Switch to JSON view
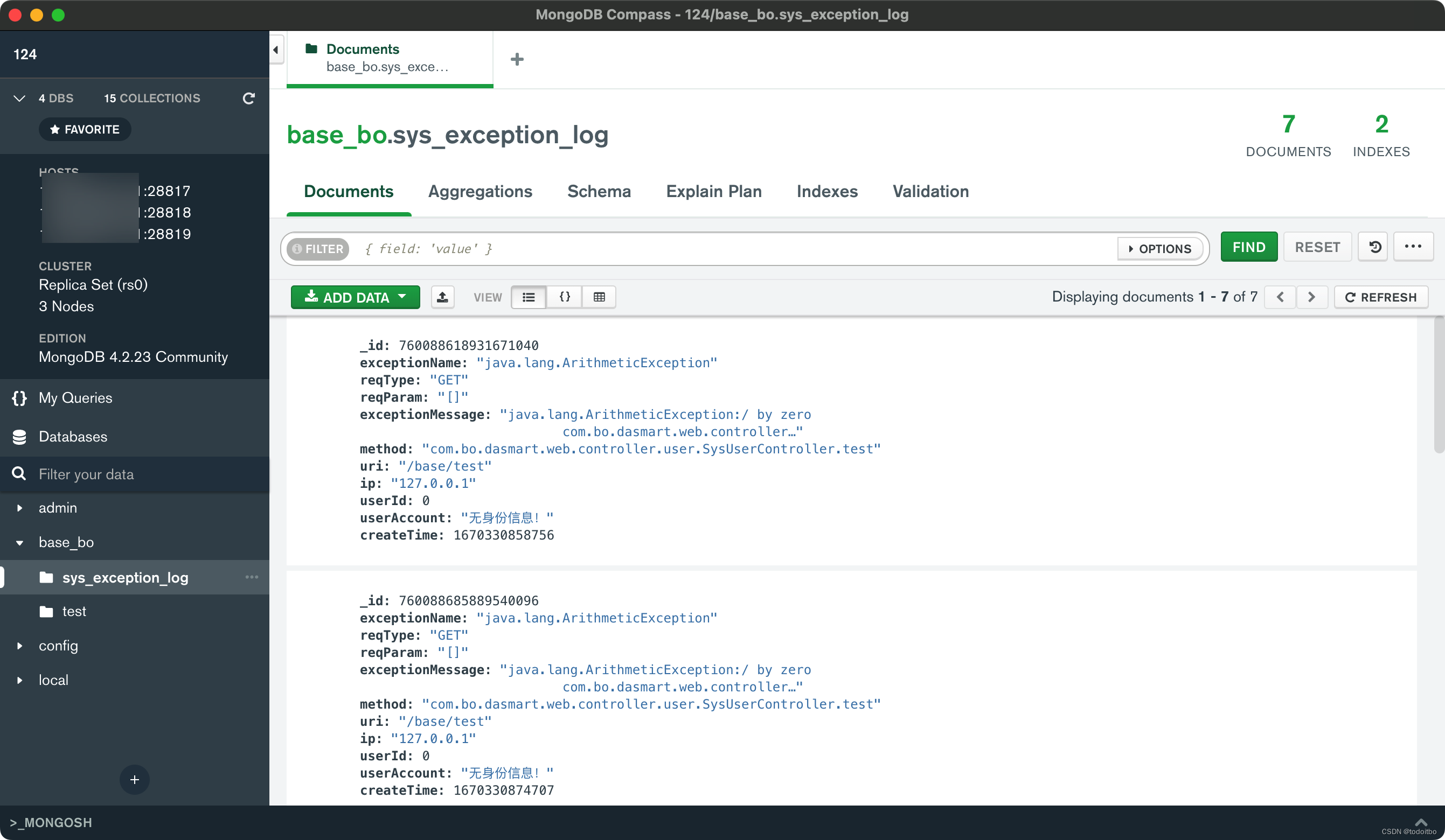Image resolution: width=1445 pixels, height=840 pixels. click(564, 297)
